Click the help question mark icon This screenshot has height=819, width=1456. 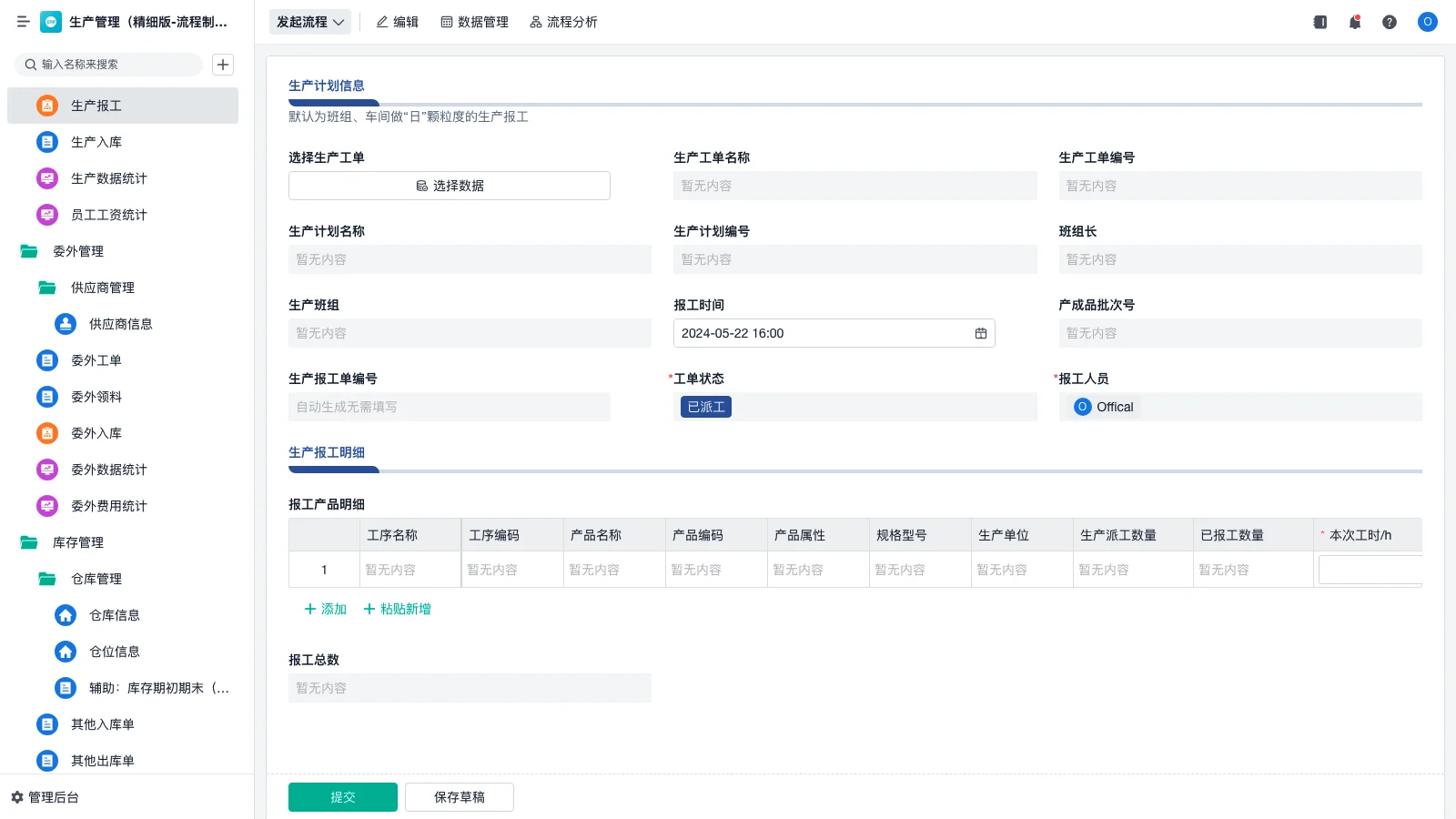click(x=1390, y=22)
